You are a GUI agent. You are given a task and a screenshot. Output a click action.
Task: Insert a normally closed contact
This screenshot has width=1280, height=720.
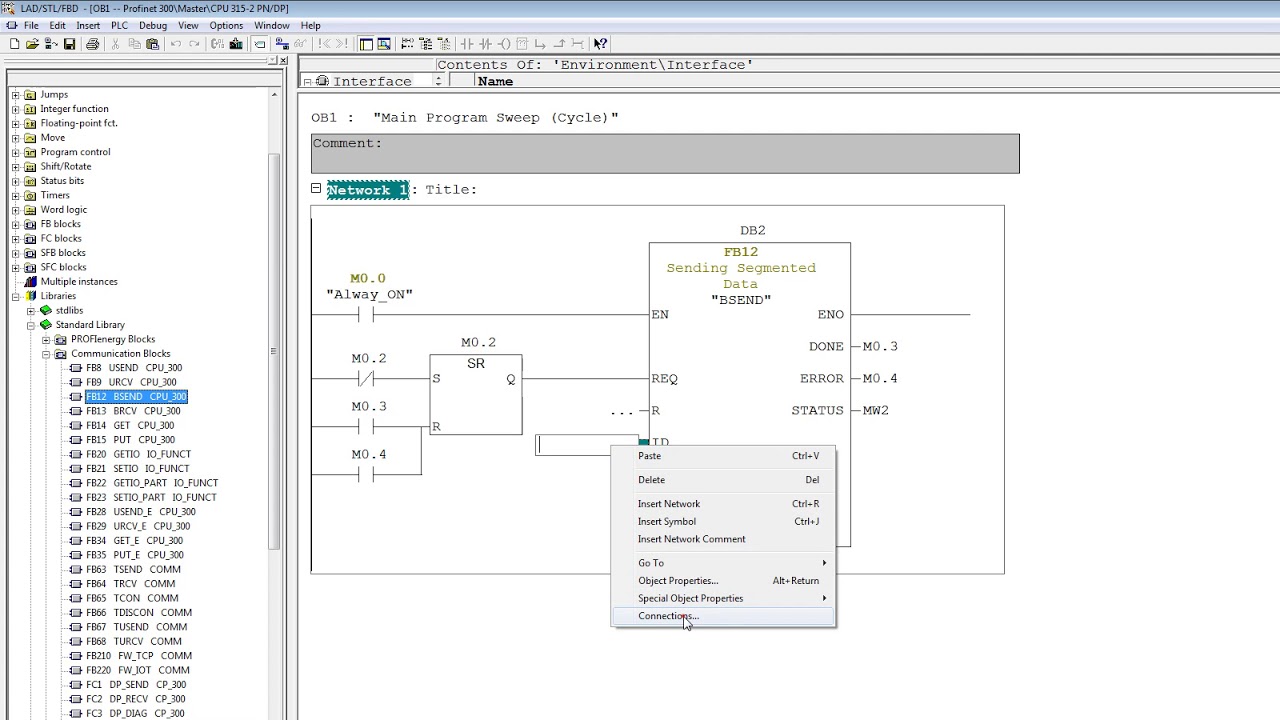pyautogui.click(x=485, y=44)
